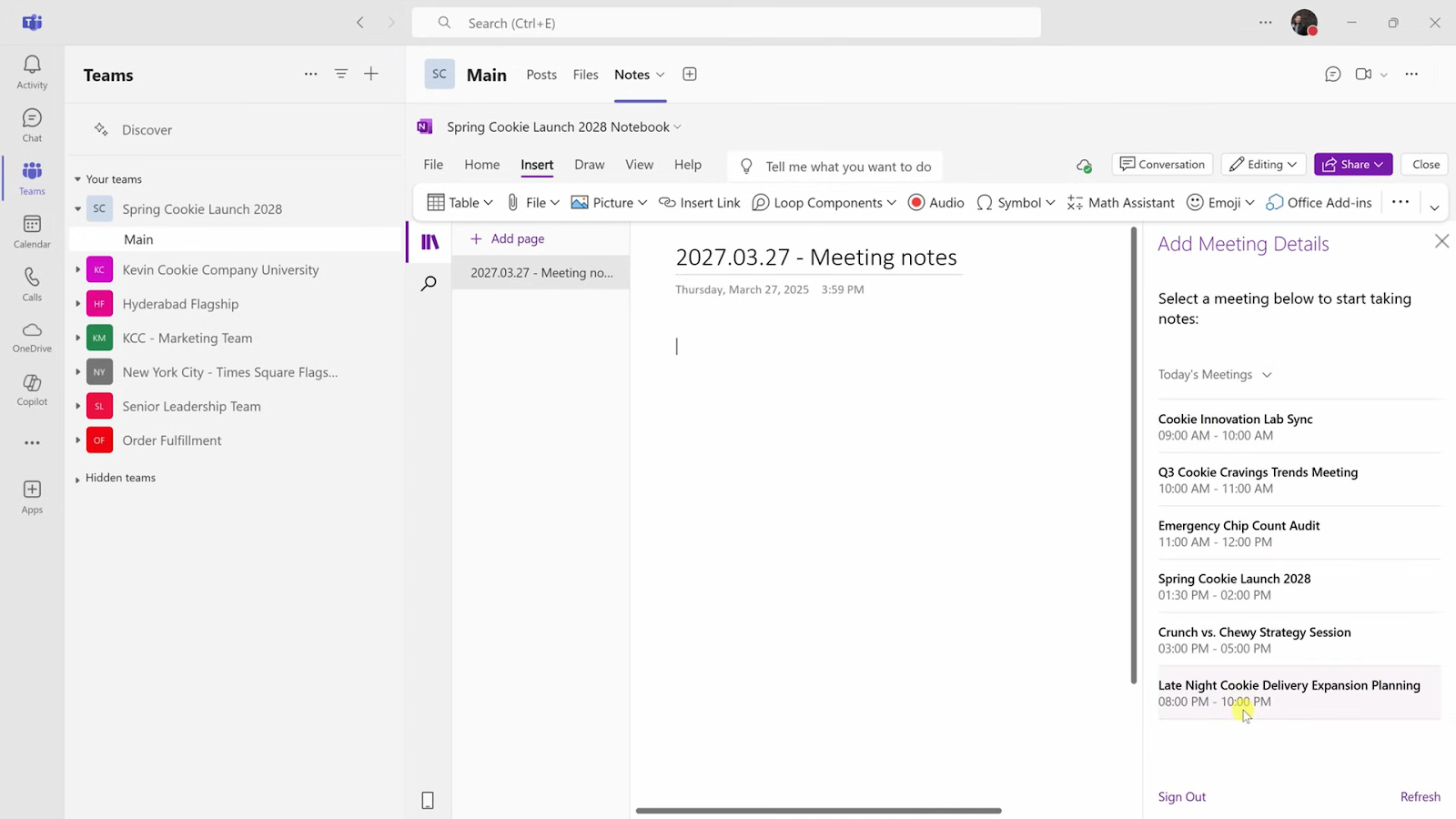Click the plus to create or join a team
Image resolution: width=1456 pixels, height=819 pixels.
click(x=371, y=74)
